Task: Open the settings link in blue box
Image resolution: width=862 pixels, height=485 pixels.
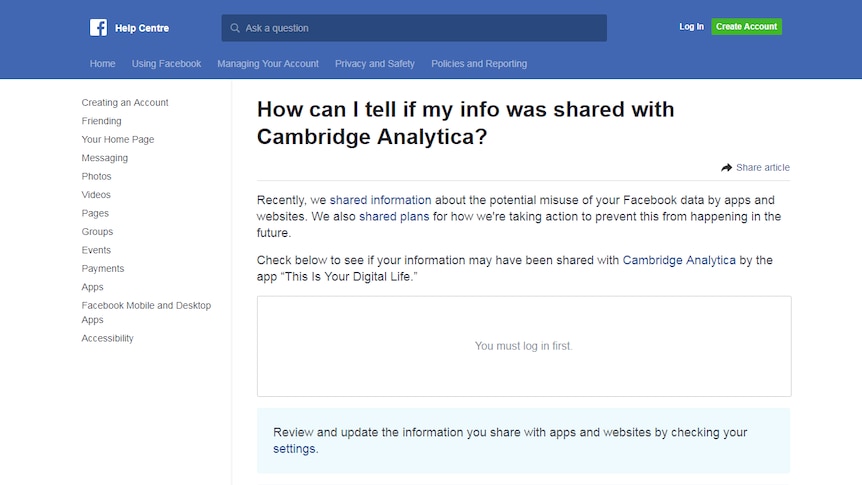Action: click(x=294, y=449)
